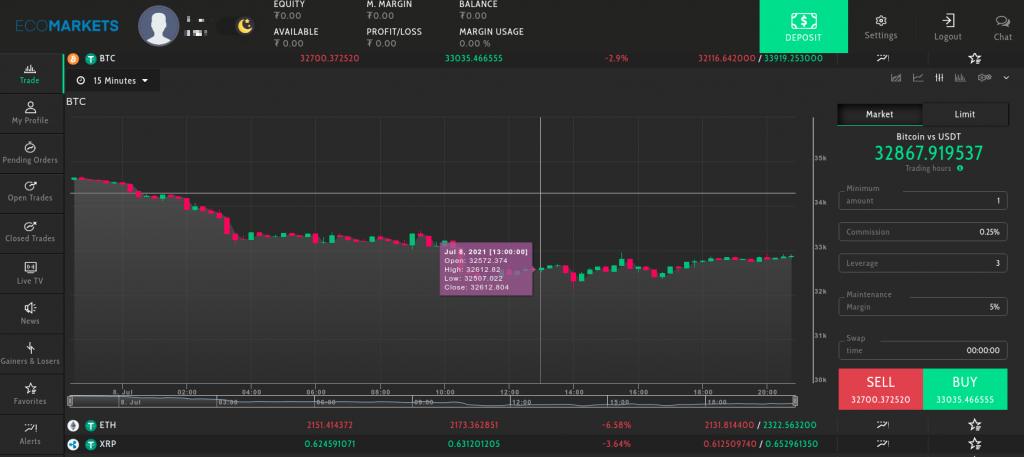Click Trading hours info icon
This screenshot has width=1024, height=457.
click(960, 168)
